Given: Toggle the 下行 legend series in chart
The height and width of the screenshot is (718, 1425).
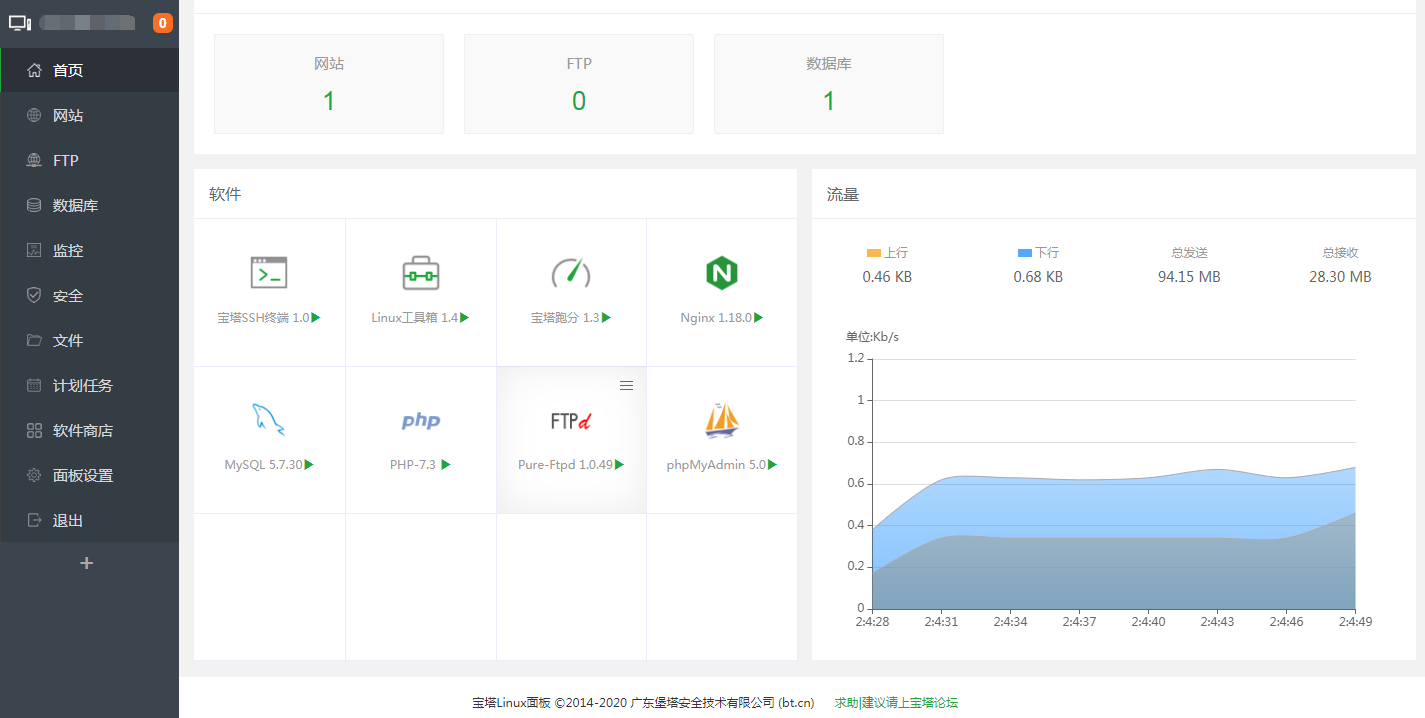Looking at the screenshot, I should [1038, 253].
